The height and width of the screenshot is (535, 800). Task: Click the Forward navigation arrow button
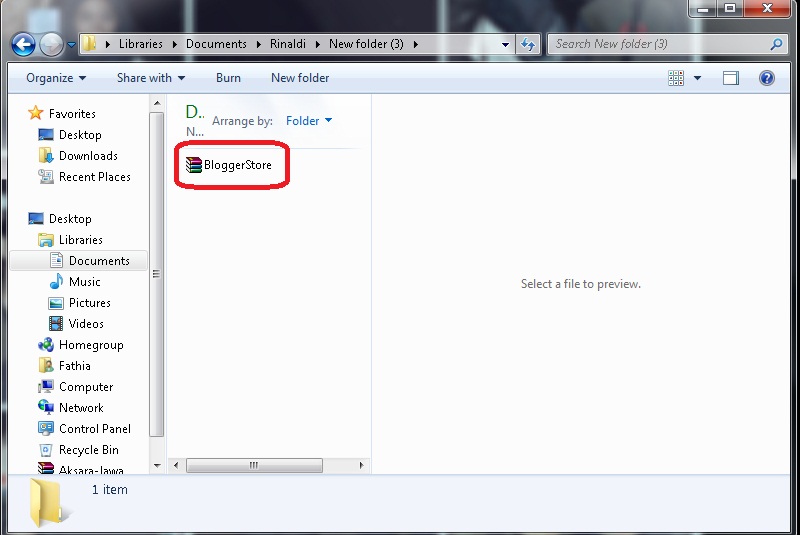[51, 44]
